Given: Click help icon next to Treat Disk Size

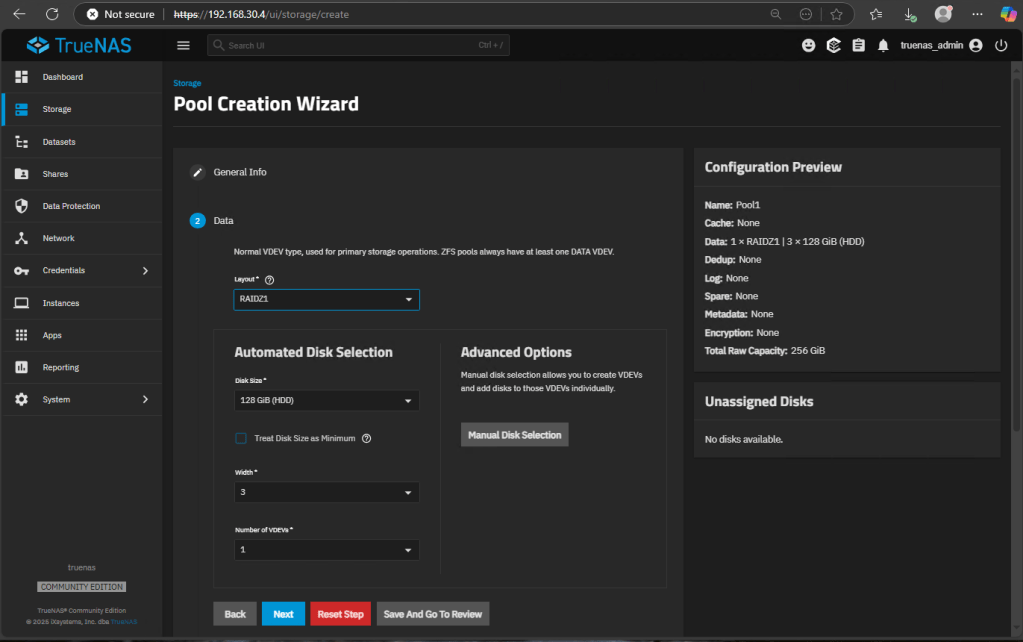Looking at the screenshot, I should 367,438.
